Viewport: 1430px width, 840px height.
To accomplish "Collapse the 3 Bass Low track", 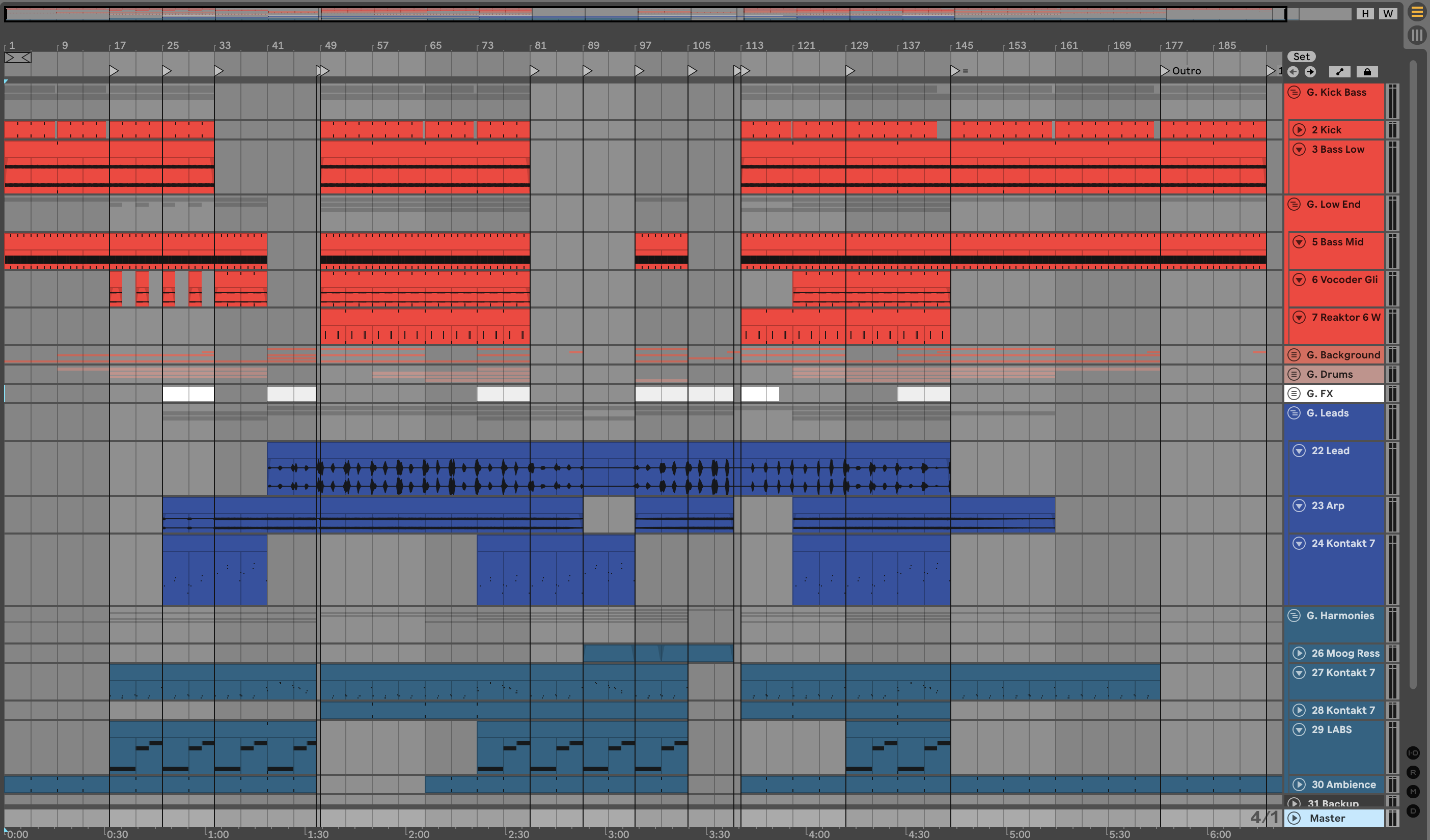I will tap(1299, 149).
